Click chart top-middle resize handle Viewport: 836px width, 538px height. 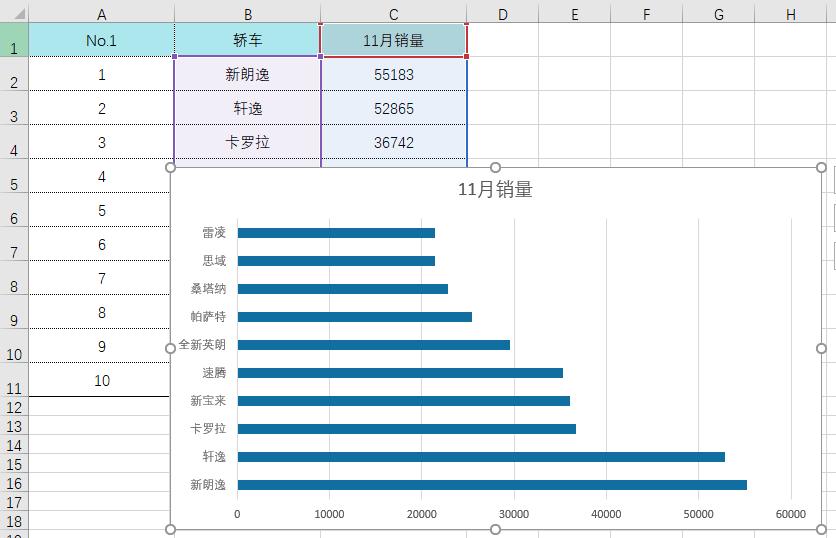(495, 167)
